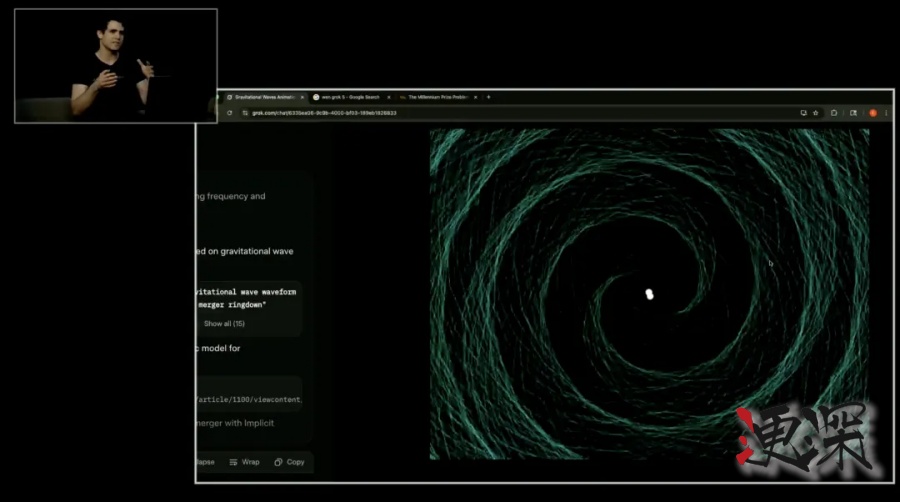The width and height of the screenshot is (900, 502).
Task: Copy the code block contents
Action: pos(289,462)
